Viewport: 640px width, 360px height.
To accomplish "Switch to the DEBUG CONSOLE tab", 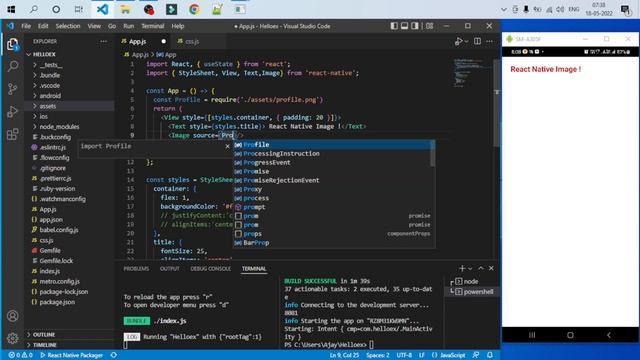I will pyautogui.click(x=211, y=269).
